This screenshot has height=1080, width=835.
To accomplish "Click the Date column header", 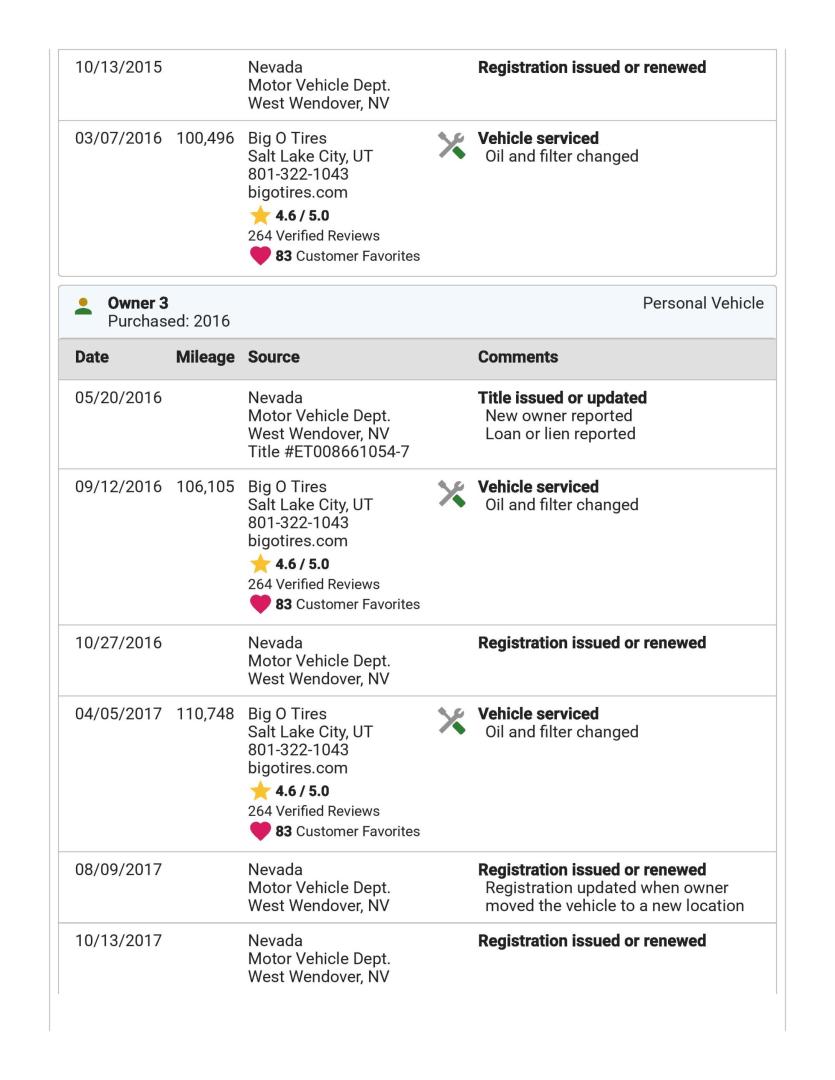I will pos(93,357).
